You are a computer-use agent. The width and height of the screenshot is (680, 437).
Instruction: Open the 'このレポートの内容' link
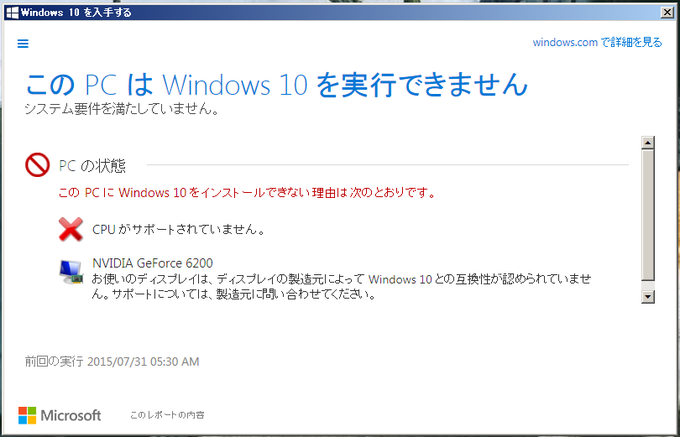(167, 415)
